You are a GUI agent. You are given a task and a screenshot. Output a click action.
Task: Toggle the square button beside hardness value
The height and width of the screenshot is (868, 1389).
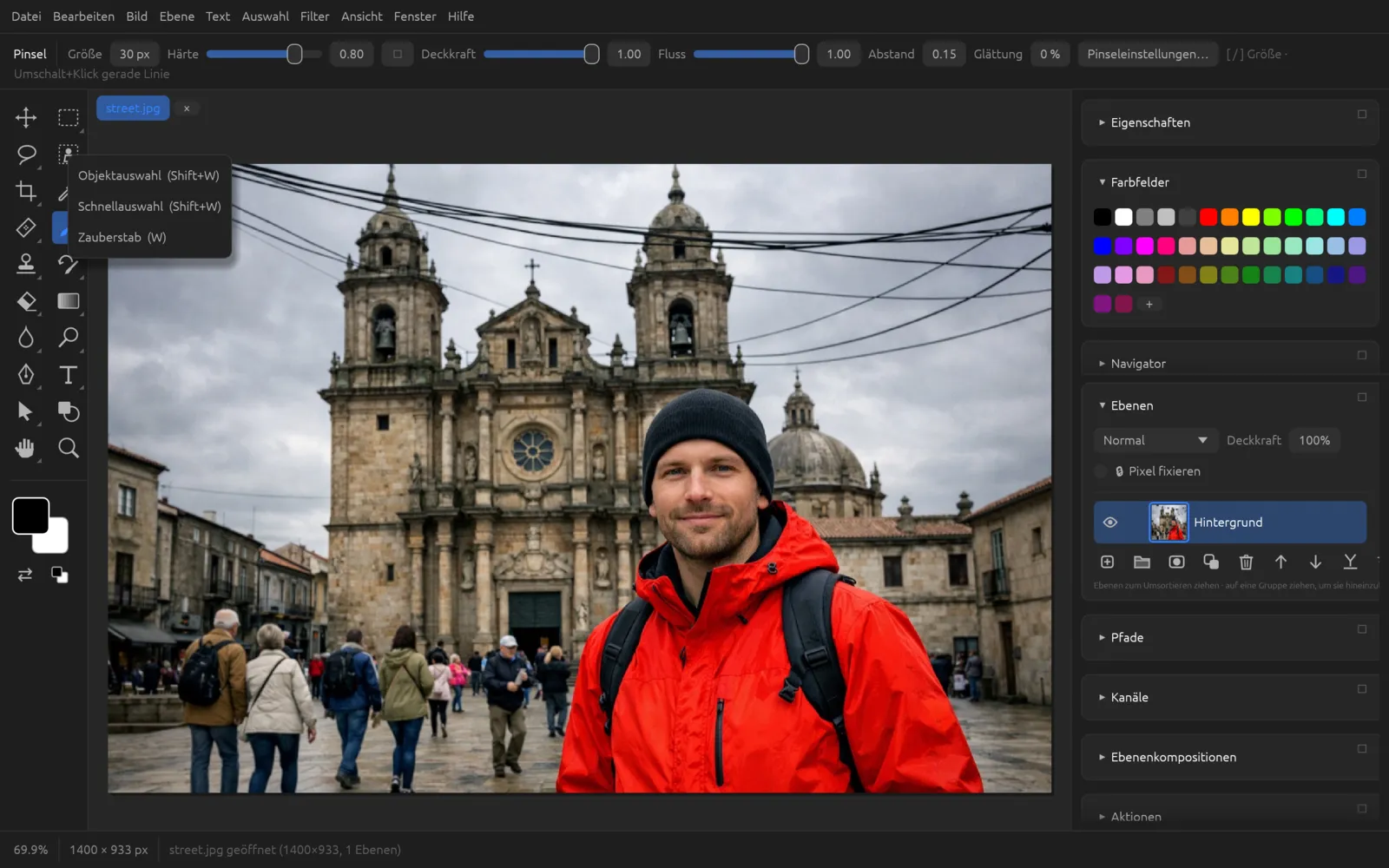(398, 54)
